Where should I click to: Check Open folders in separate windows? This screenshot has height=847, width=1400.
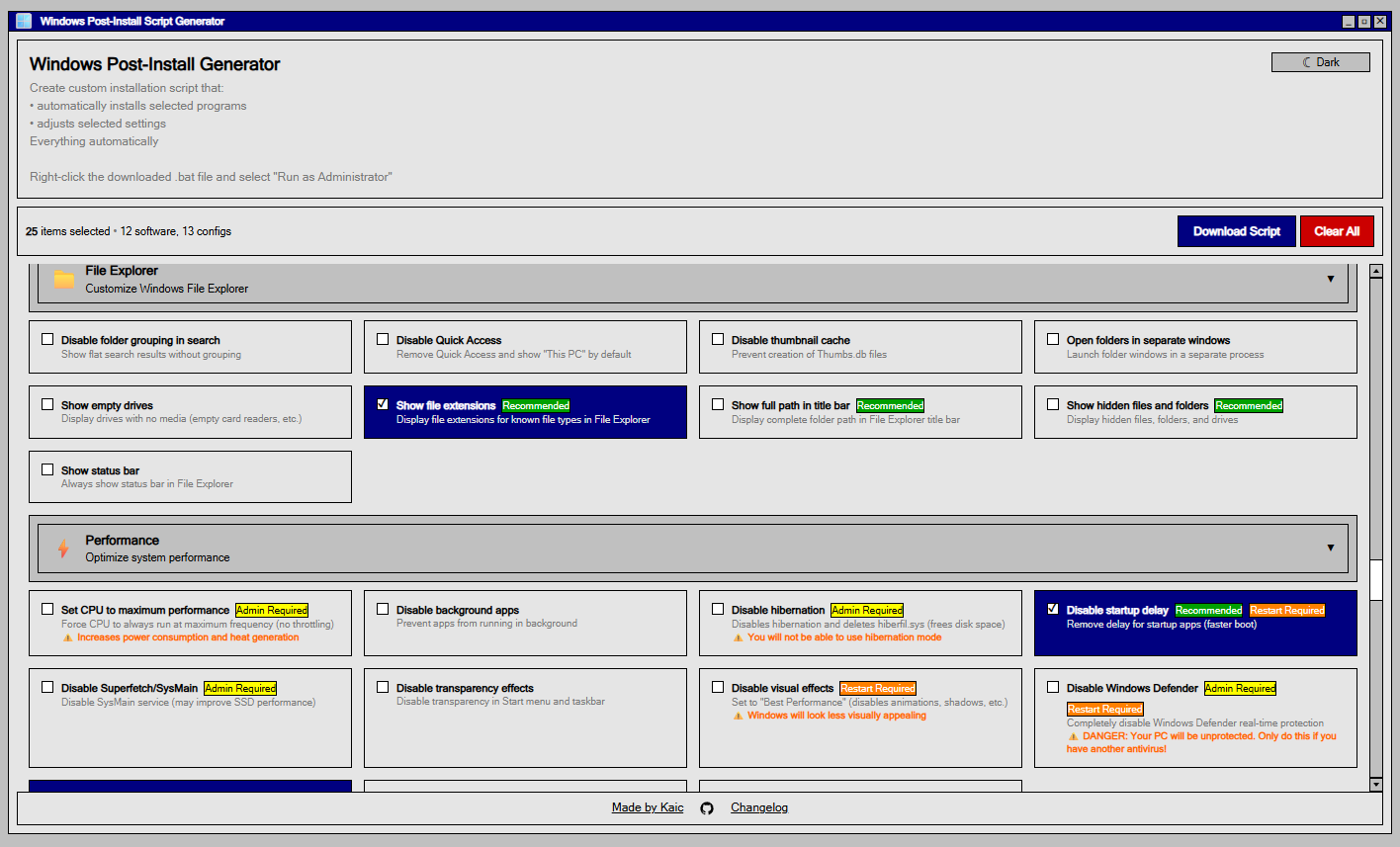tap(1053, 339)
